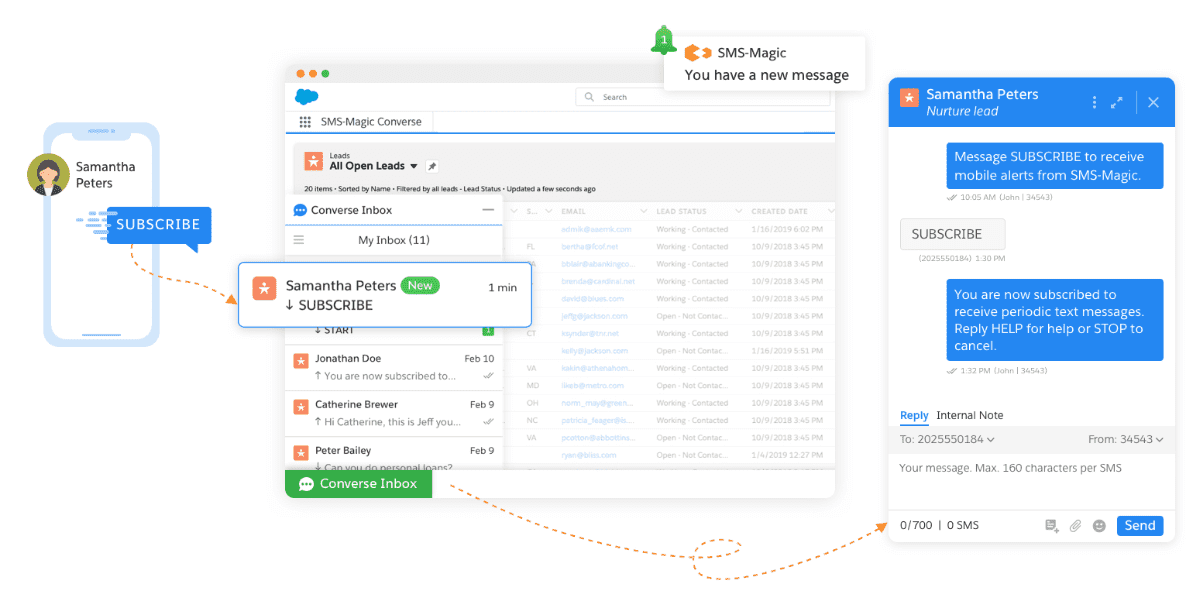Open the All Open Leads list view dropdown
Screen dimensions: 1202x598
click(x=414, y=166)
